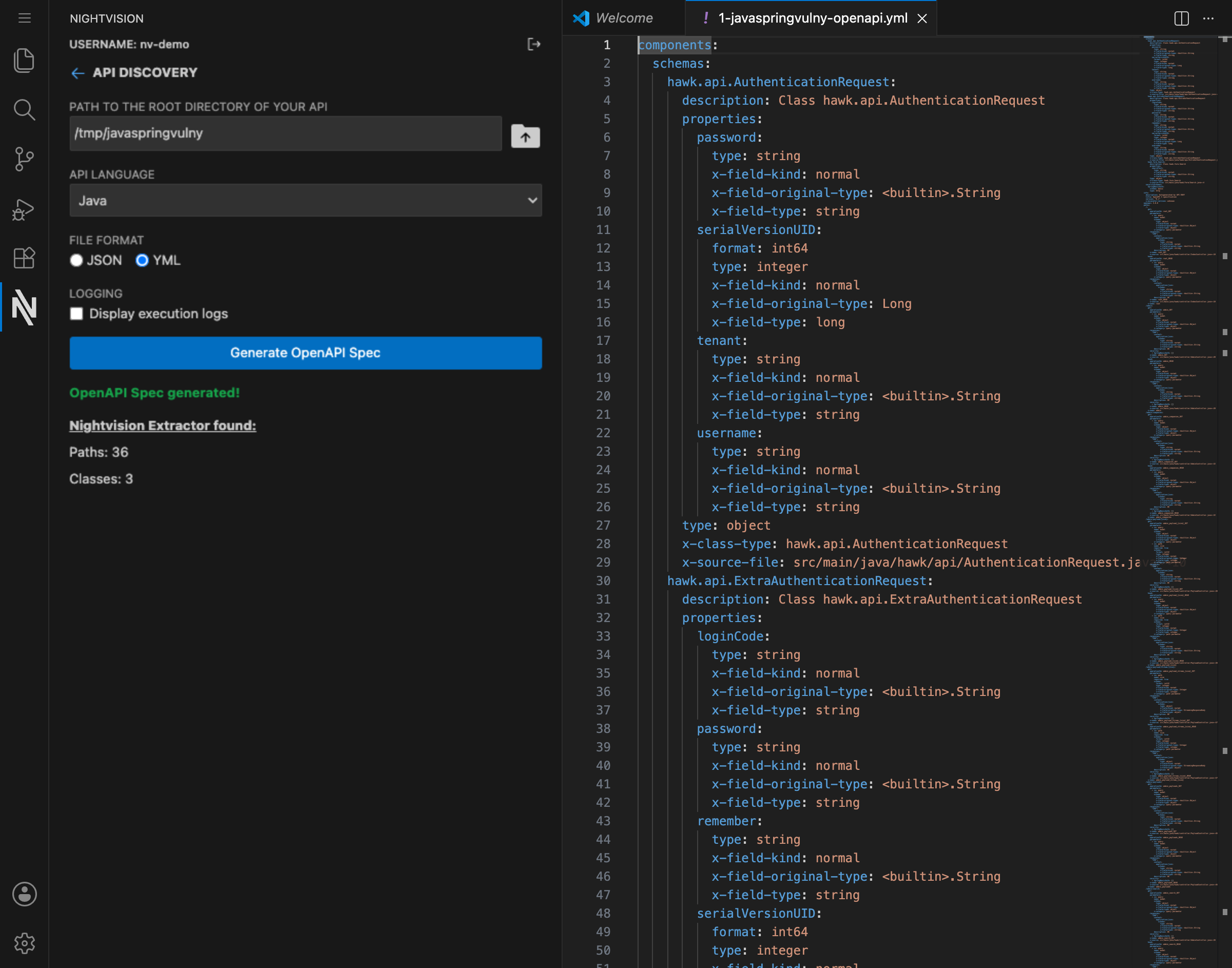
Task: Close the 1-javaspringvulny-openapi.yml tab
Action: 922,18
